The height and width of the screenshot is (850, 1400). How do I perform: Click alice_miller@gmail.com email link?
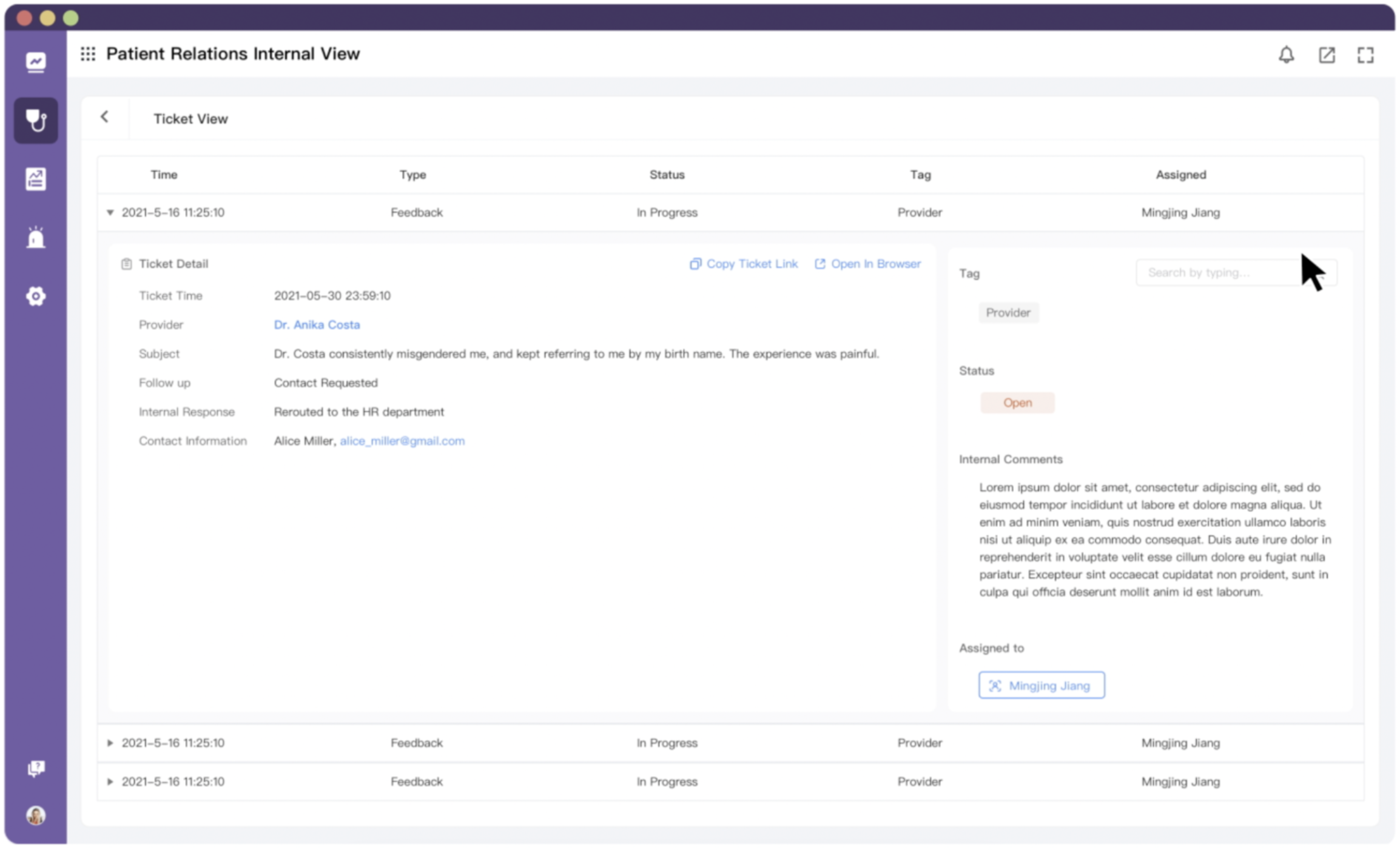402,441
